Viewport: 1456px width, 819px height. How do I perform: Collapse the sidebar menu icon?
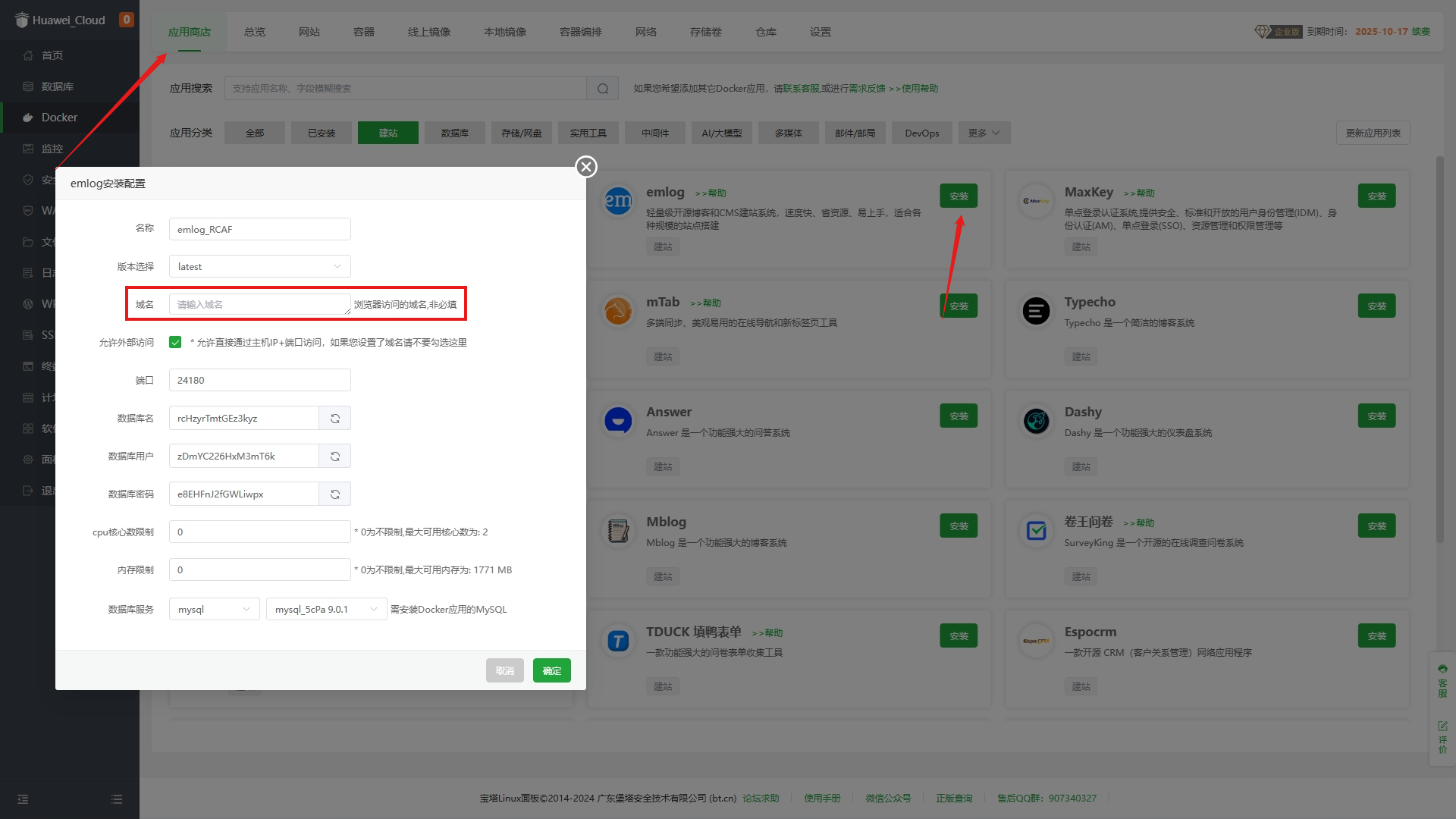23,799
